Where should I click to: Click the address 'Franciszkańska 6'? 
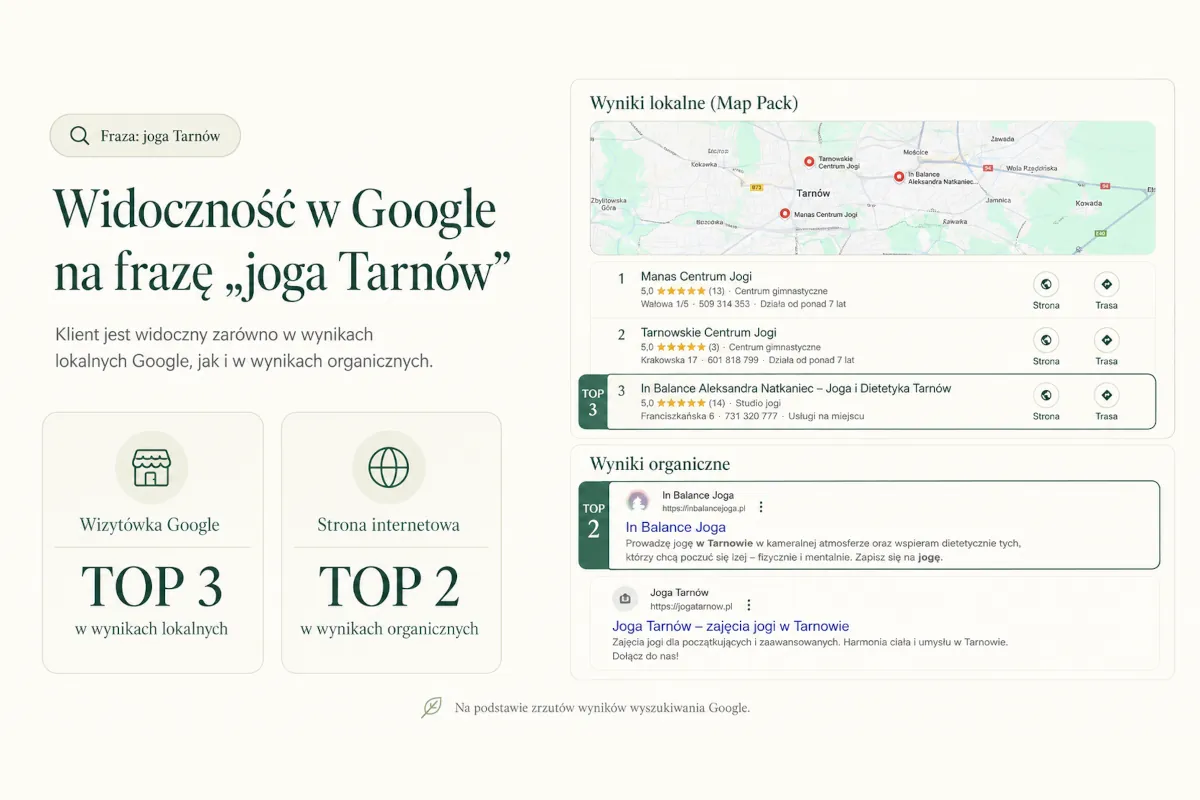pyautogui.click(x=677, y=416)
